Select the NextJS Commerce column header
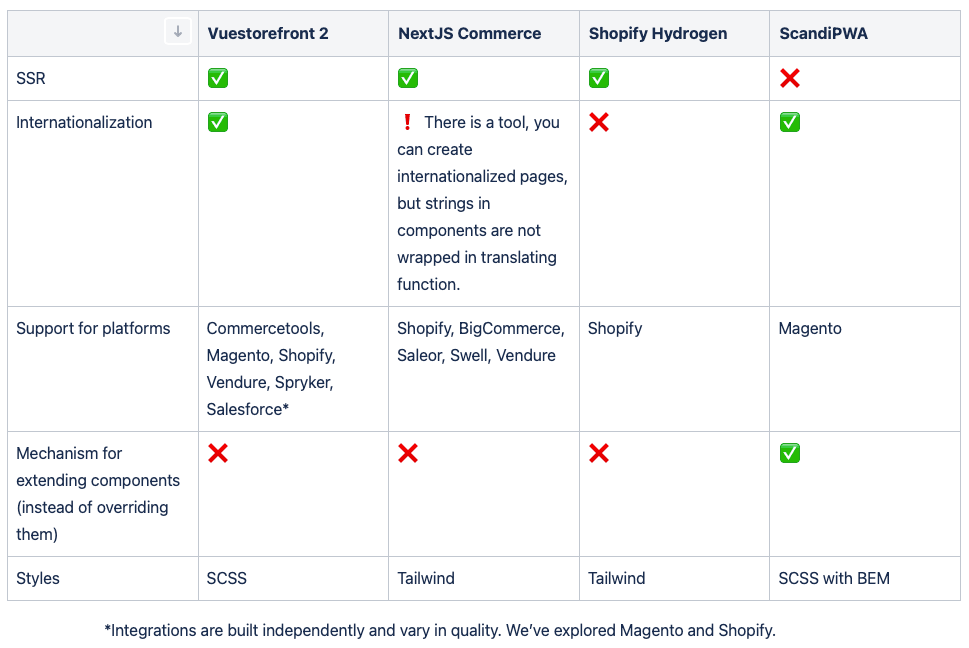 [469, 33]
